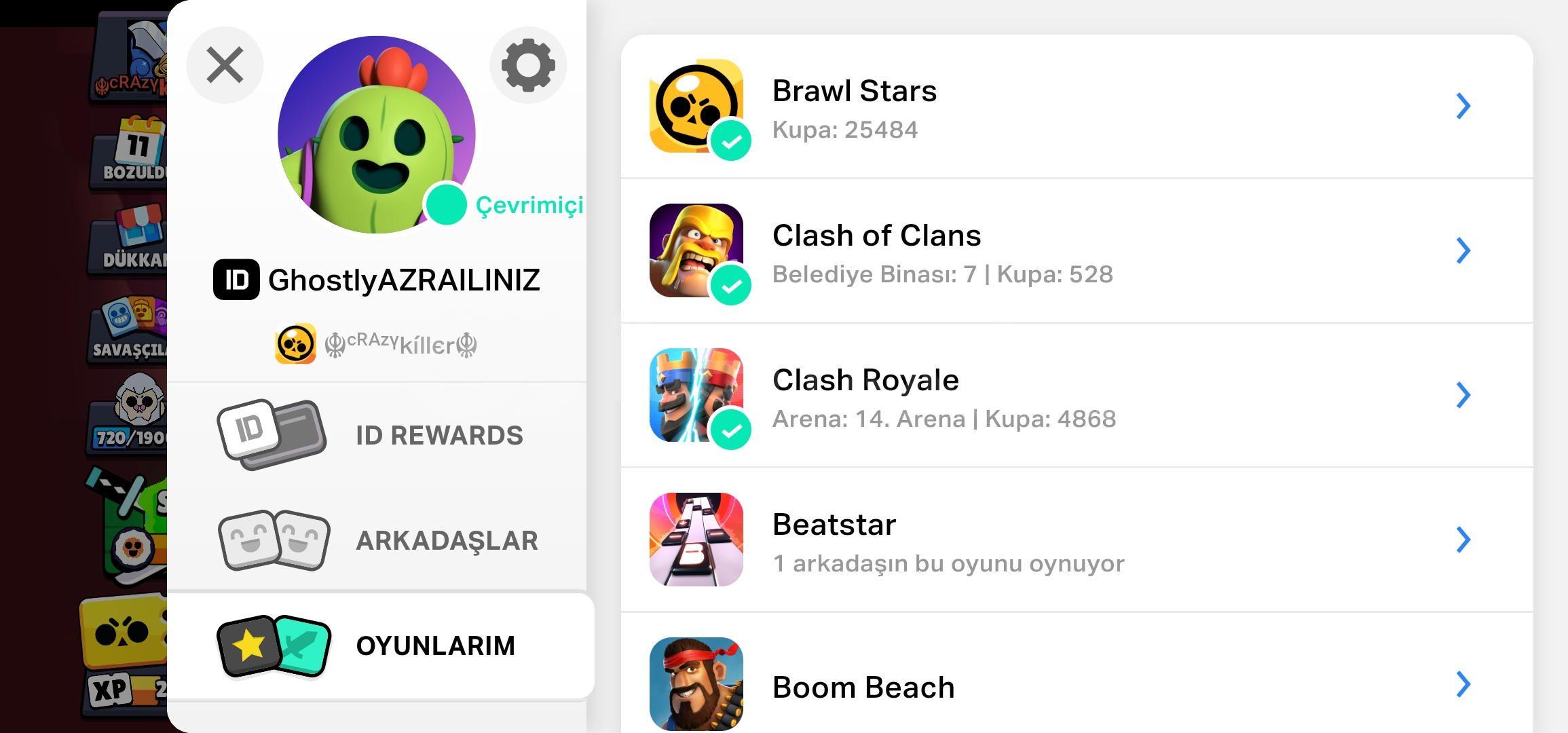Close the Supercell ID panel
Viewport: 1568px width, 733px height.
225,65
